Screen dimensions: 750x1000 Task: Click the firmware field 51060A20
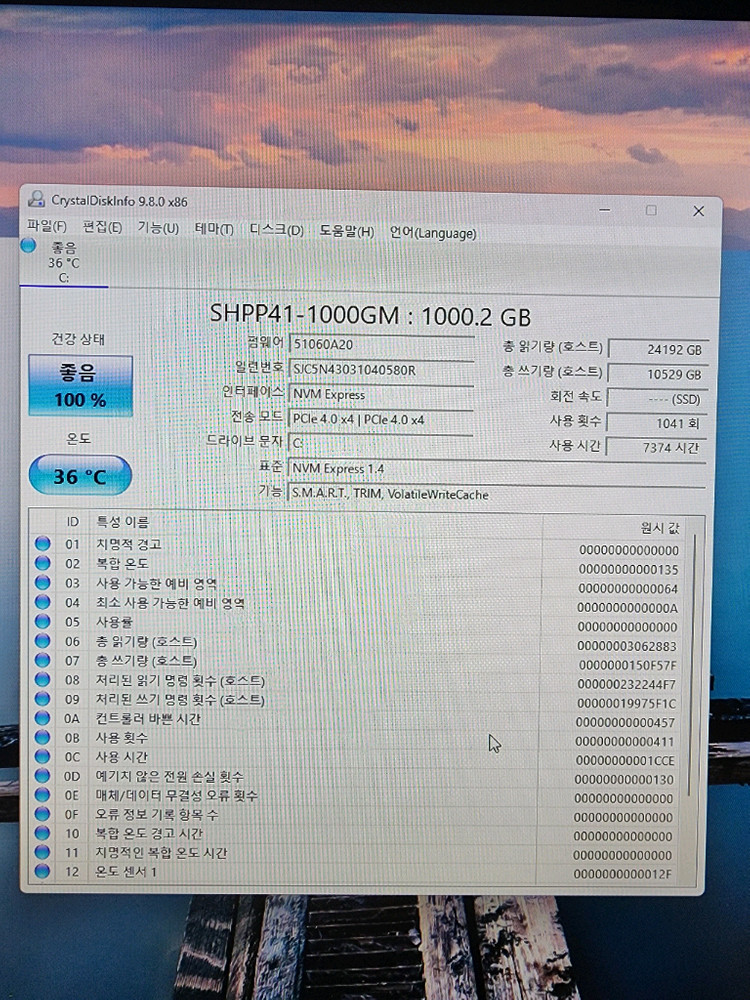pyautogui.click(x=381, y=344)
